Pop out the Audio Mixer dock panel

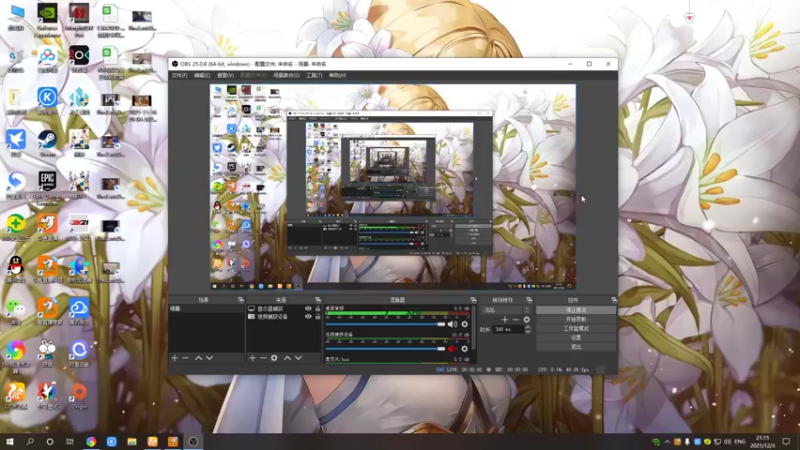pos(473,300)
